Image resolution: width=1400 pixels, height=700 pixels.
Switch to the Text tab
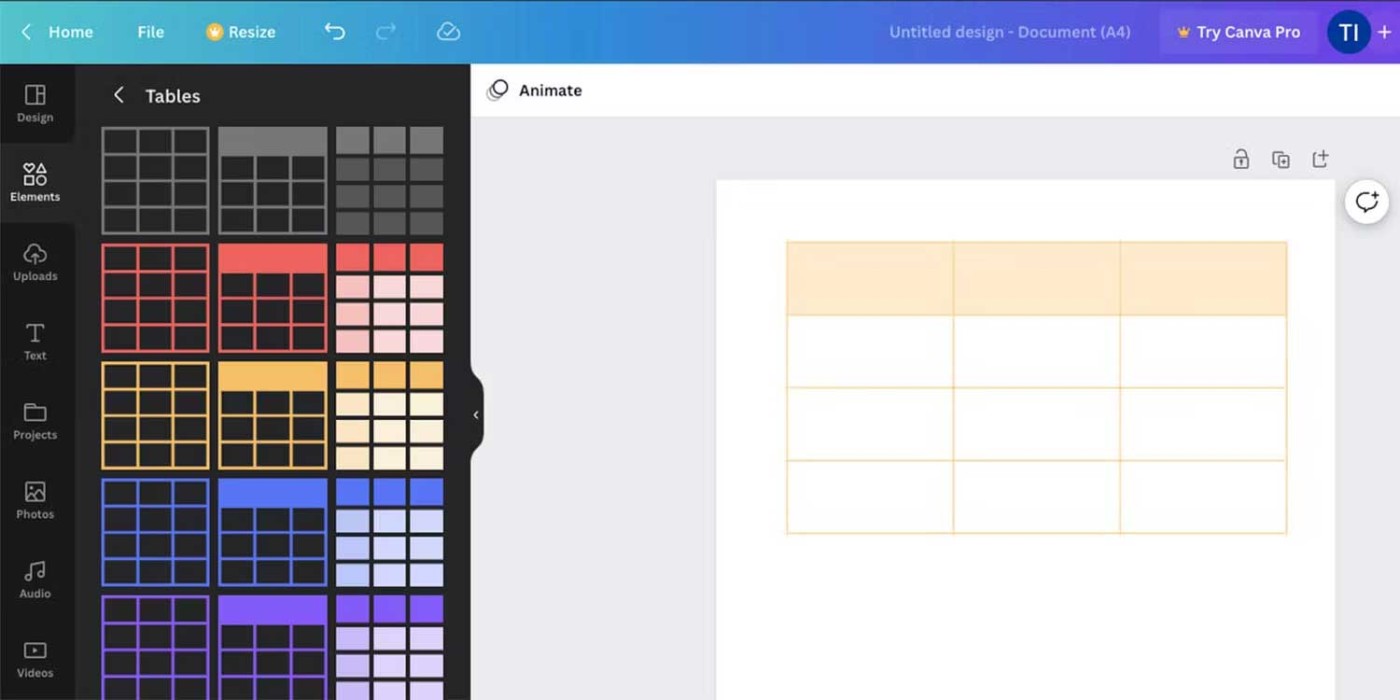pos(35,341)
